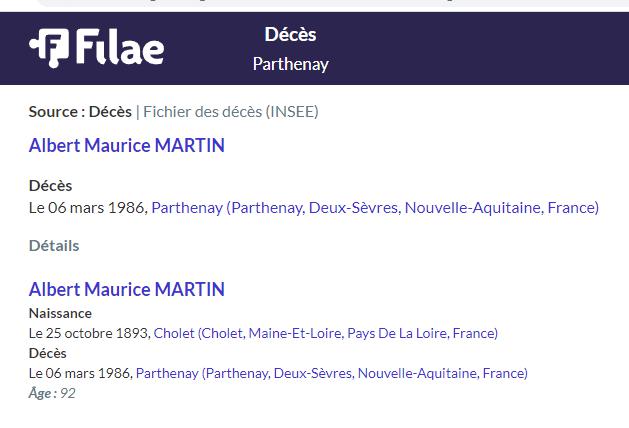Screen dimensions: 629x428
Task: Click Maine-Et-Loire in the birthplace link
Action: [x=296, y=333]
